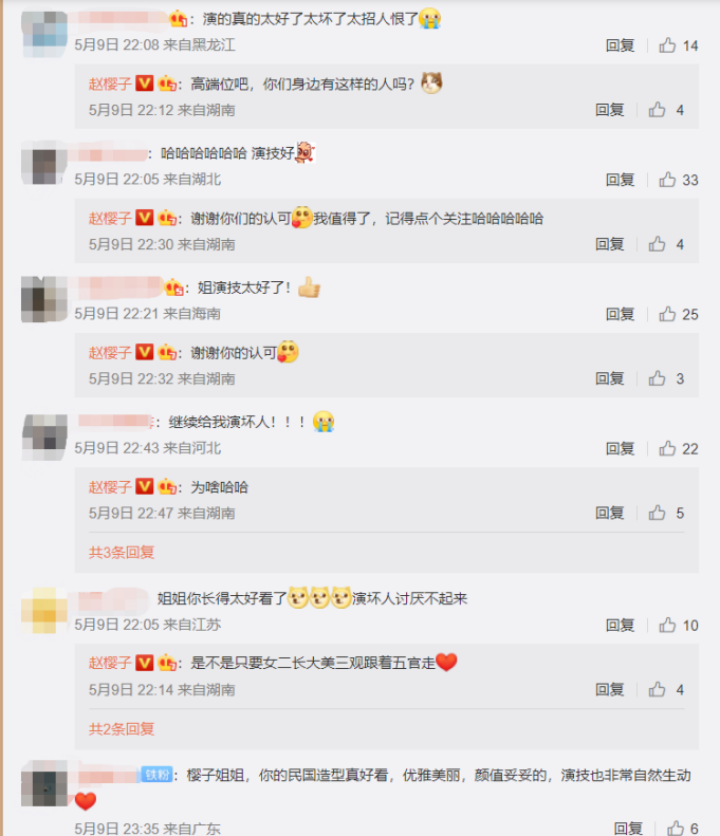720x836 pixels.
Task: Open the avatar of the Hainan commenter
Action: pos(44,300)
